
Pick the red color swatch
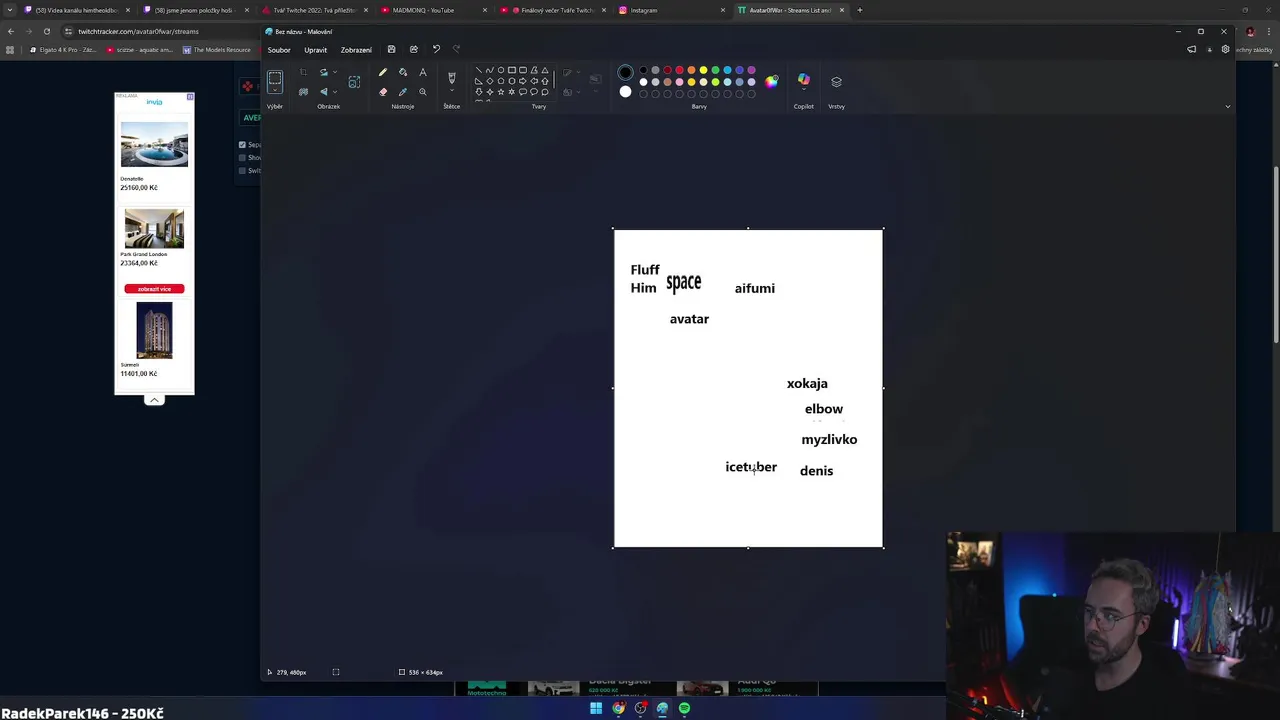click(x=679, y=71)
